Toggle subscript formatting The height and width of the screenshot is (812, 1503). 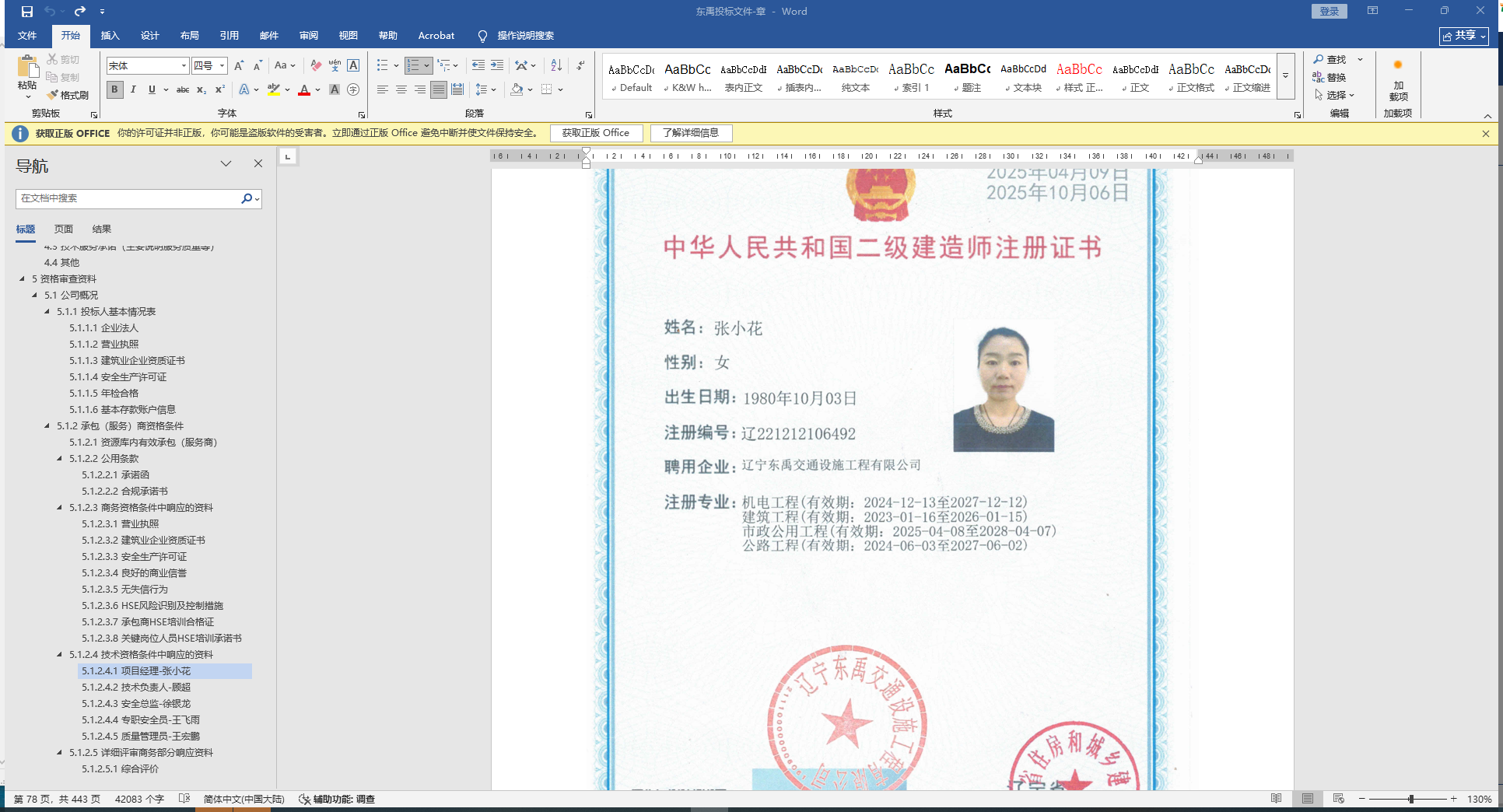coord(201,89)
